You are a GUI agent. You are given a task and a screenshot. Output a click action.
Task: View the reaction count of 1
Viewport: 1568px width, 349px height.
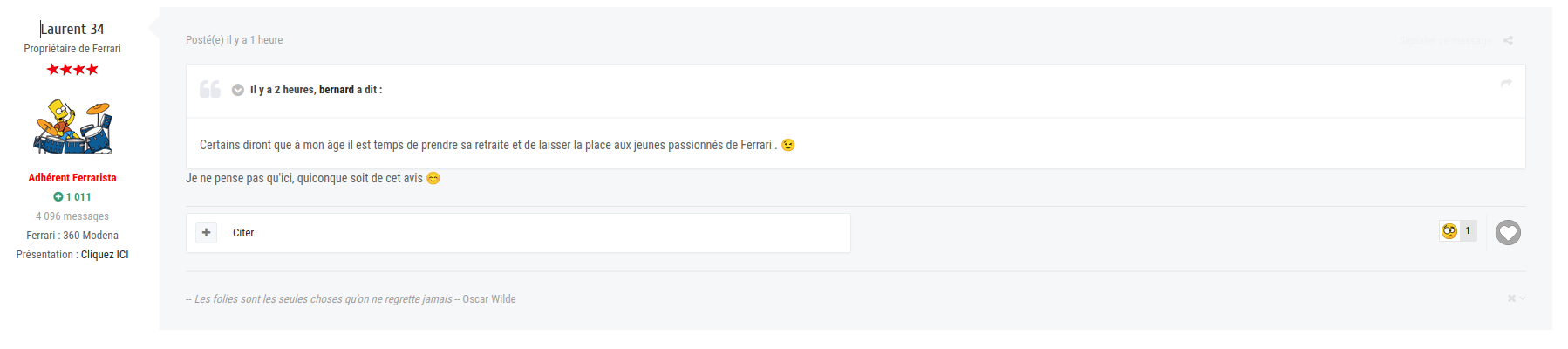click(1468, 231)
